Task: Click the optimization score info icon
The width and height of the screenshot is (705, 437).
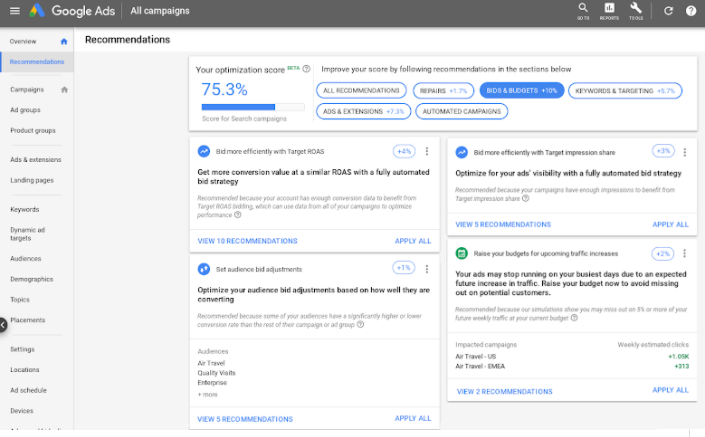Action: 306,70
